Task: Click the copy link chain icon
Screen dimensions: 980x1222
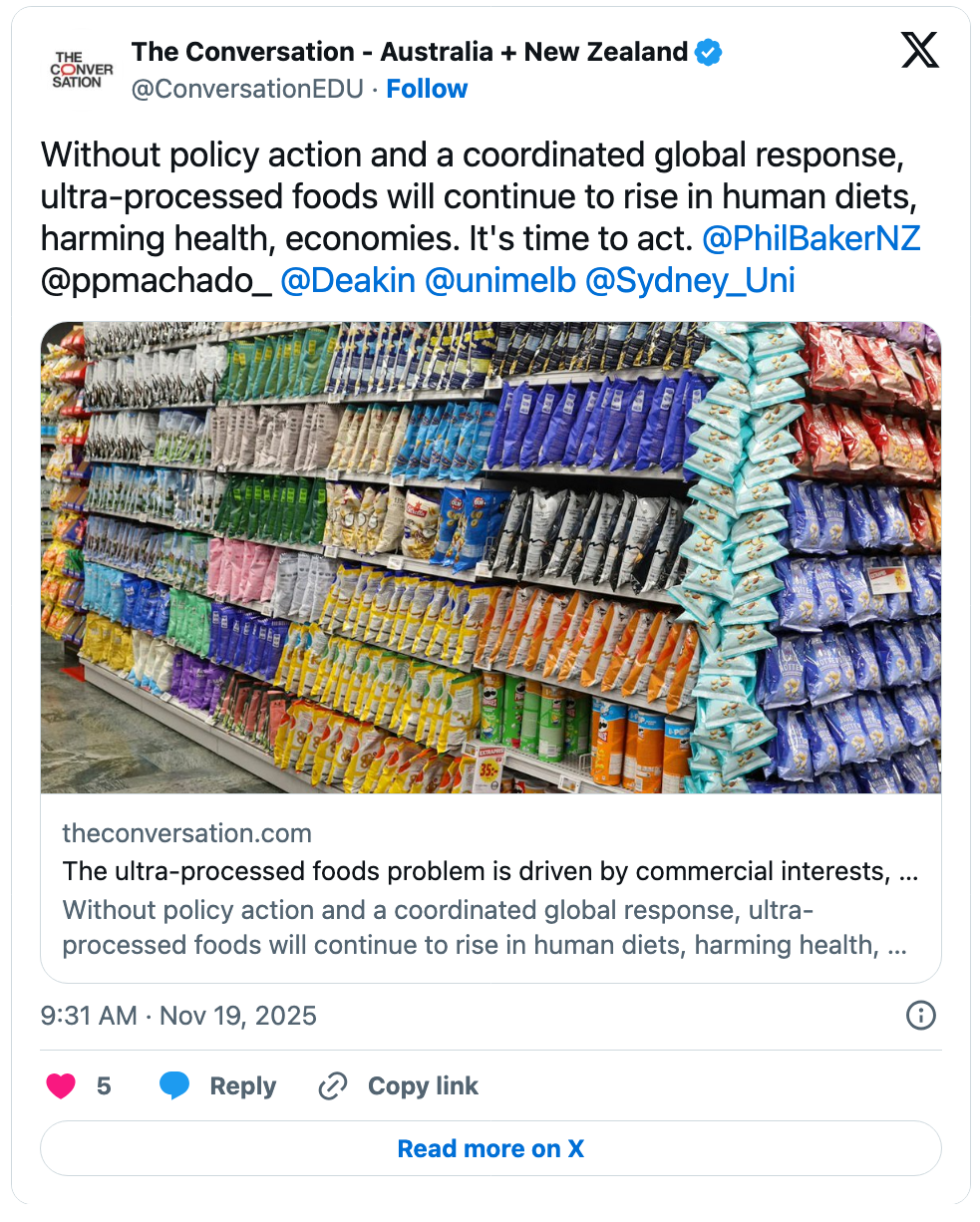Action: pos(332,1085)
